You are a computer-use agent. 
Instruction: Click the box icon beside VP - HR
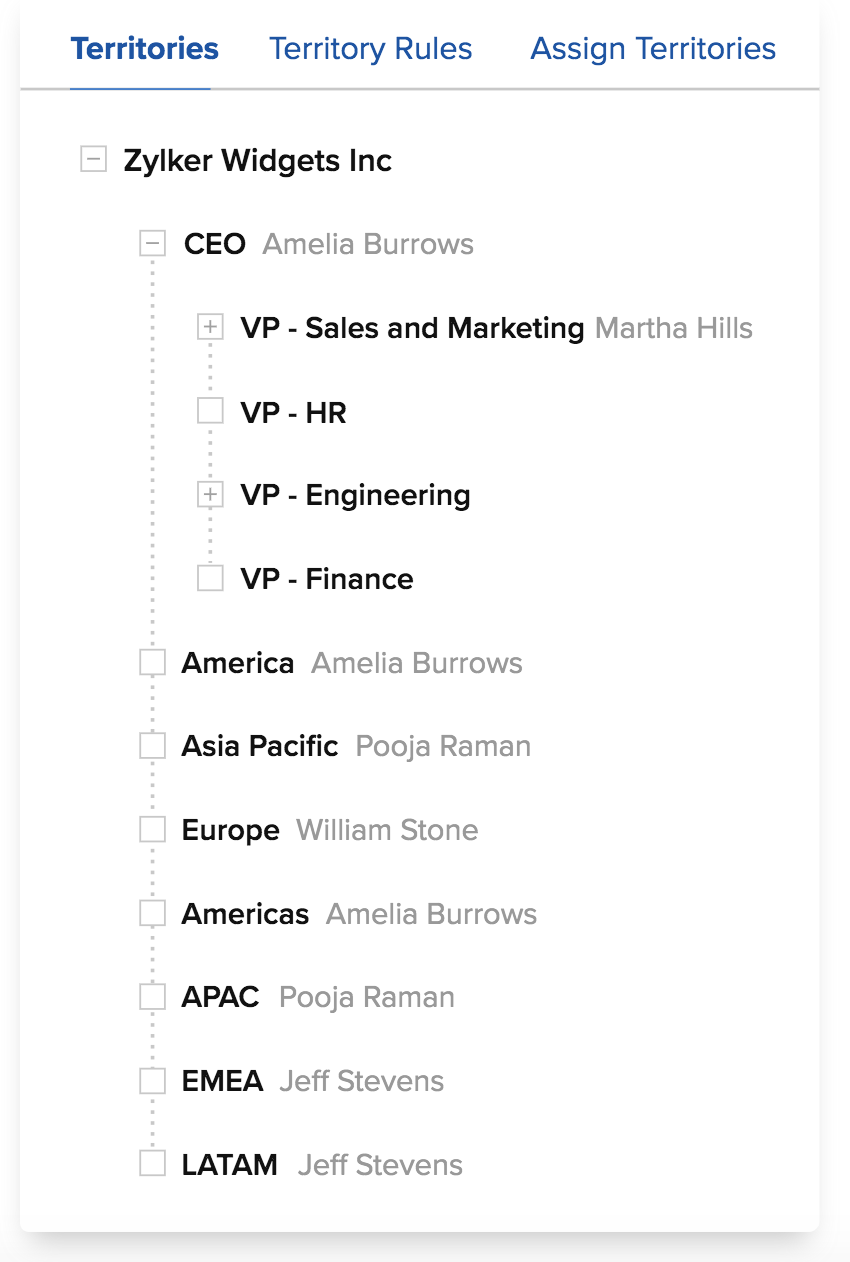[x=210, y=411]
